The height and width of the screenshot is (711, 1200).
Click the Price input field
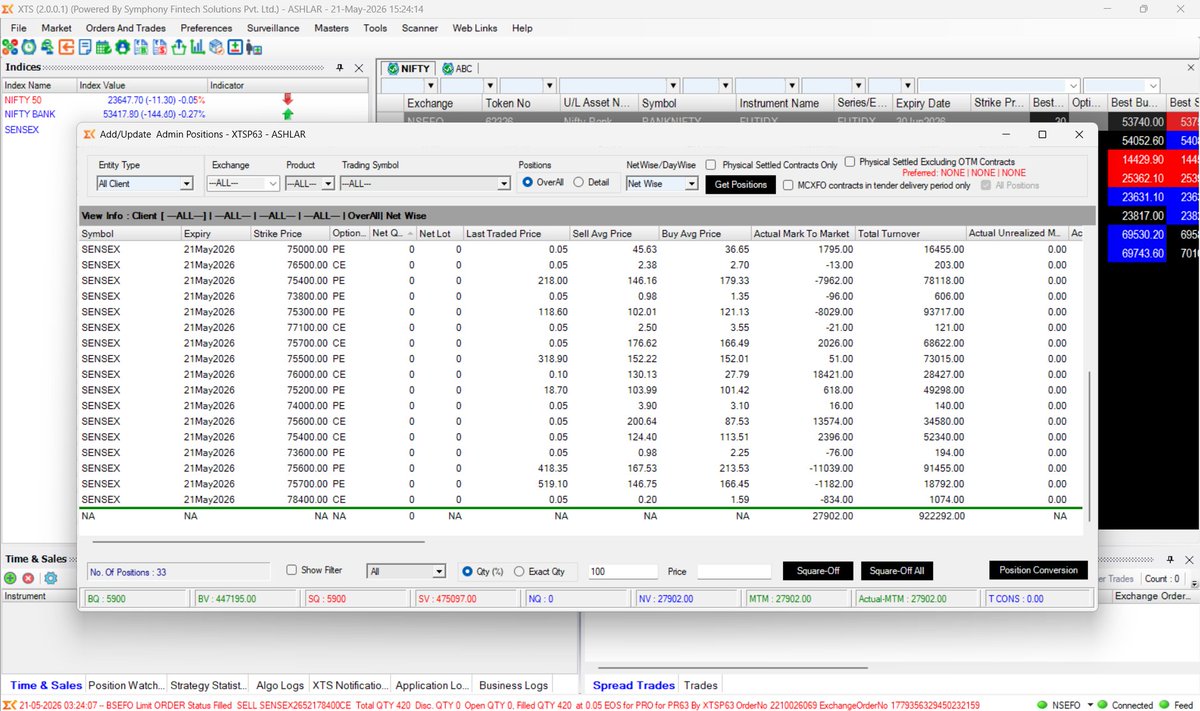[x=734, y=571]
